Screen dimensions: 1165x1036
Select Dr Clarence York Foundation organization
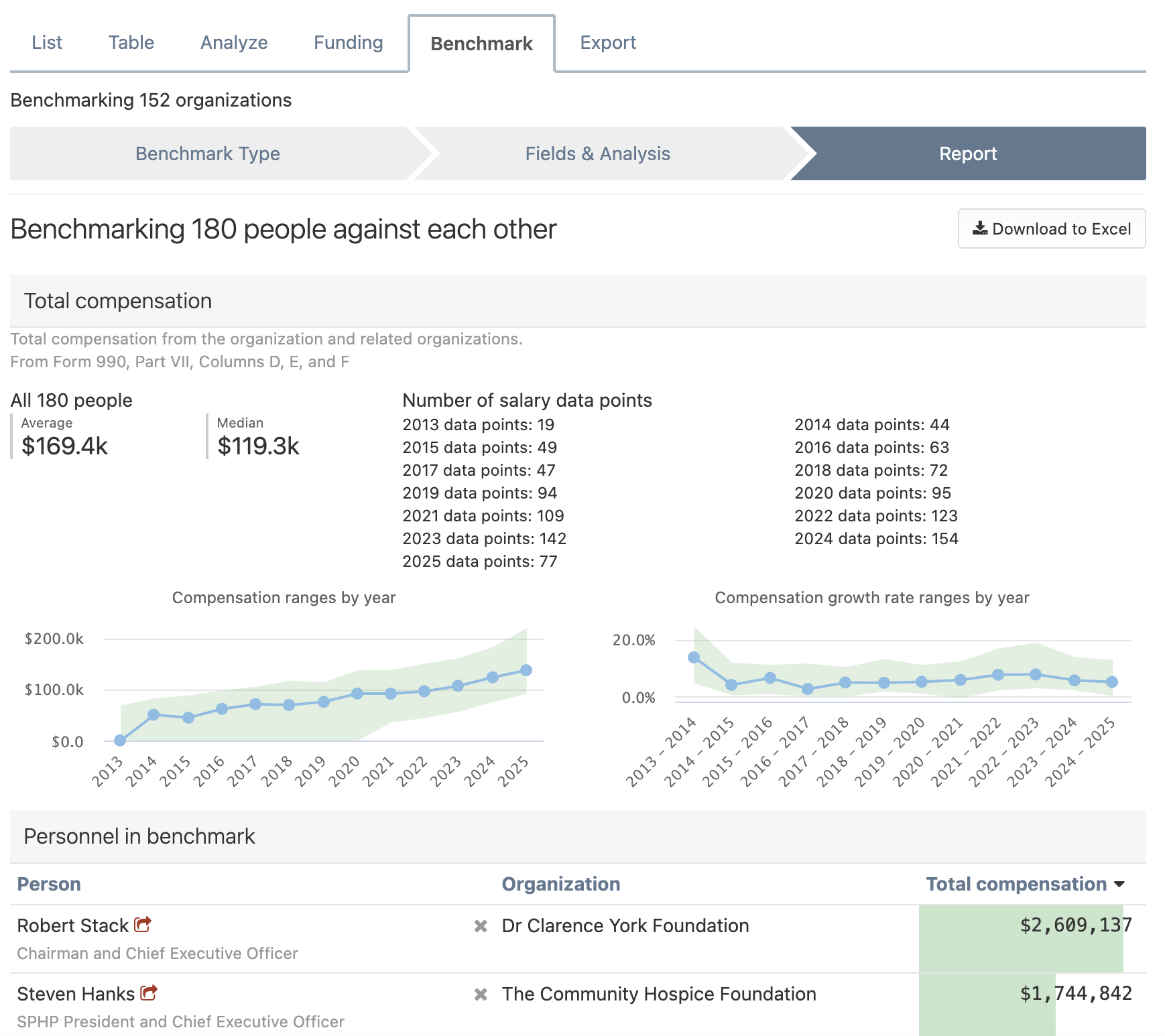point(625,925)
